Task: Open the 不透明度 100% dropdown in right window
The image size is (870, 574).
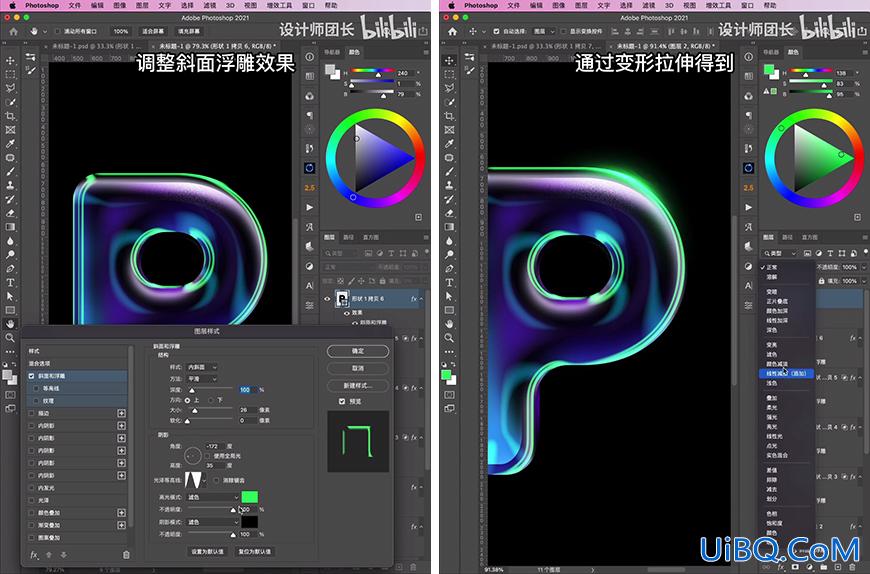Action: [x=863, y=267]
